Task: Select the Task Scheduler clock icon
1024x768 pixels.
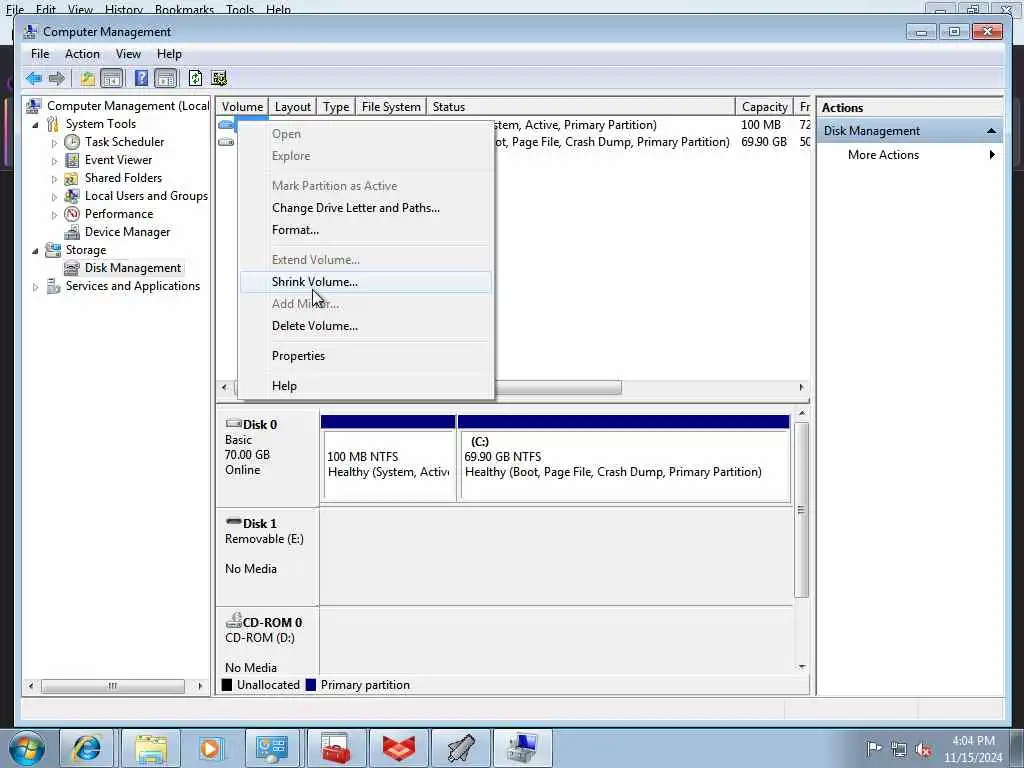Action: click(72, 142)
